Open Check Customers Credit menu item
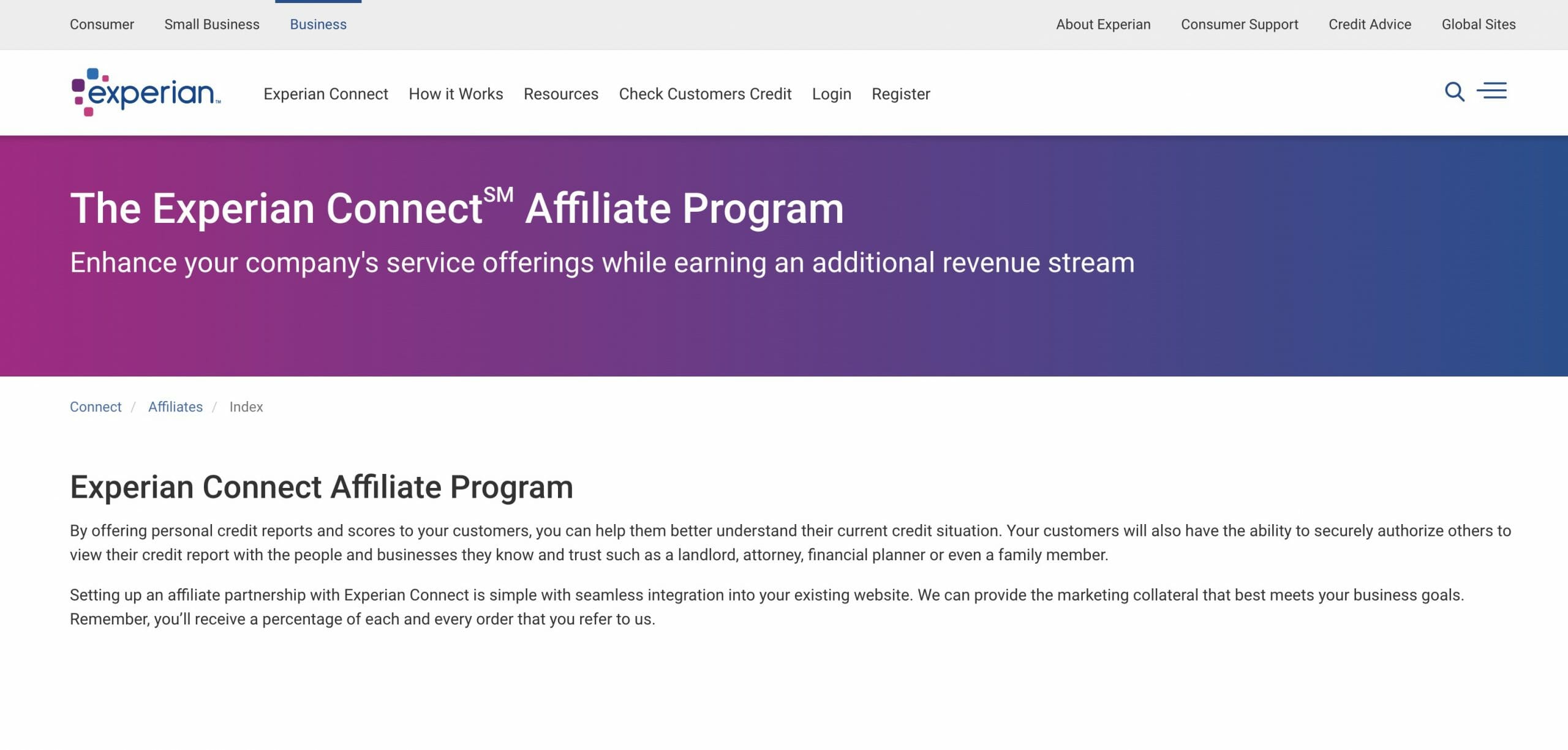This screenshot has width=1568, height=750. click(x=705, y=94)
